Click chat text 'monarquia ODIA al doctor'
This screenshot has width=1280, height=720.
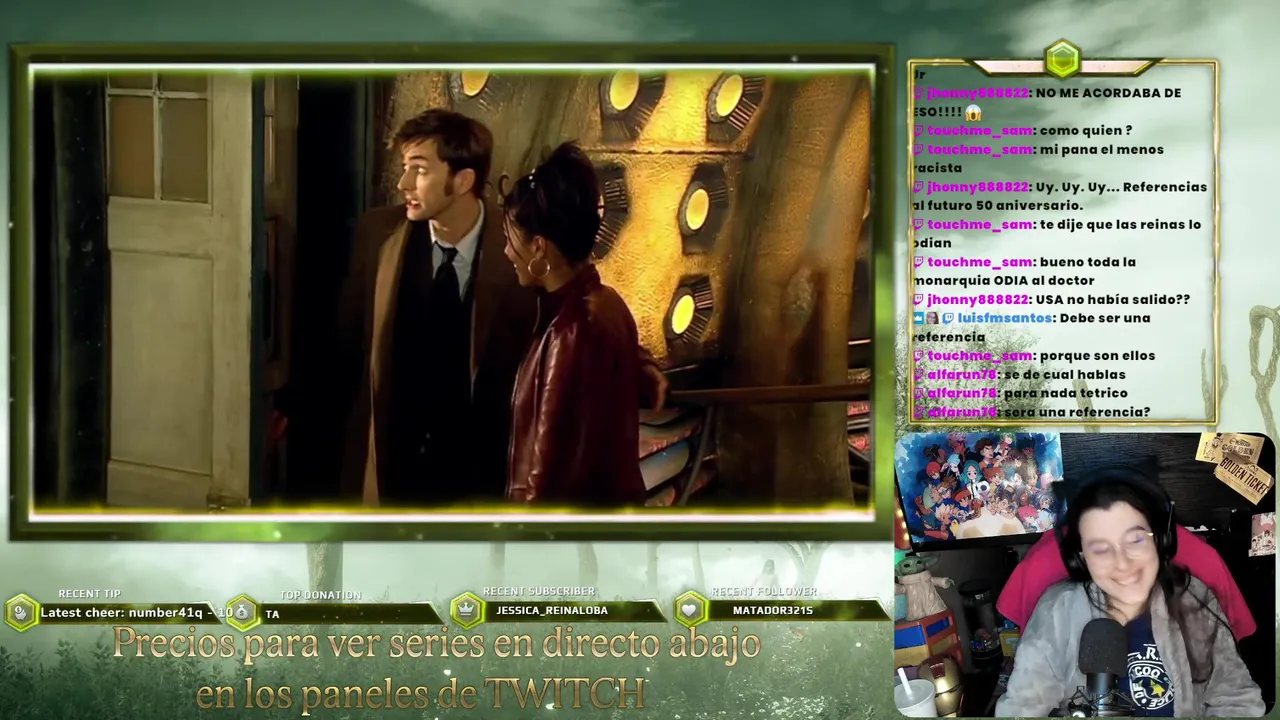pos(1003,281)
